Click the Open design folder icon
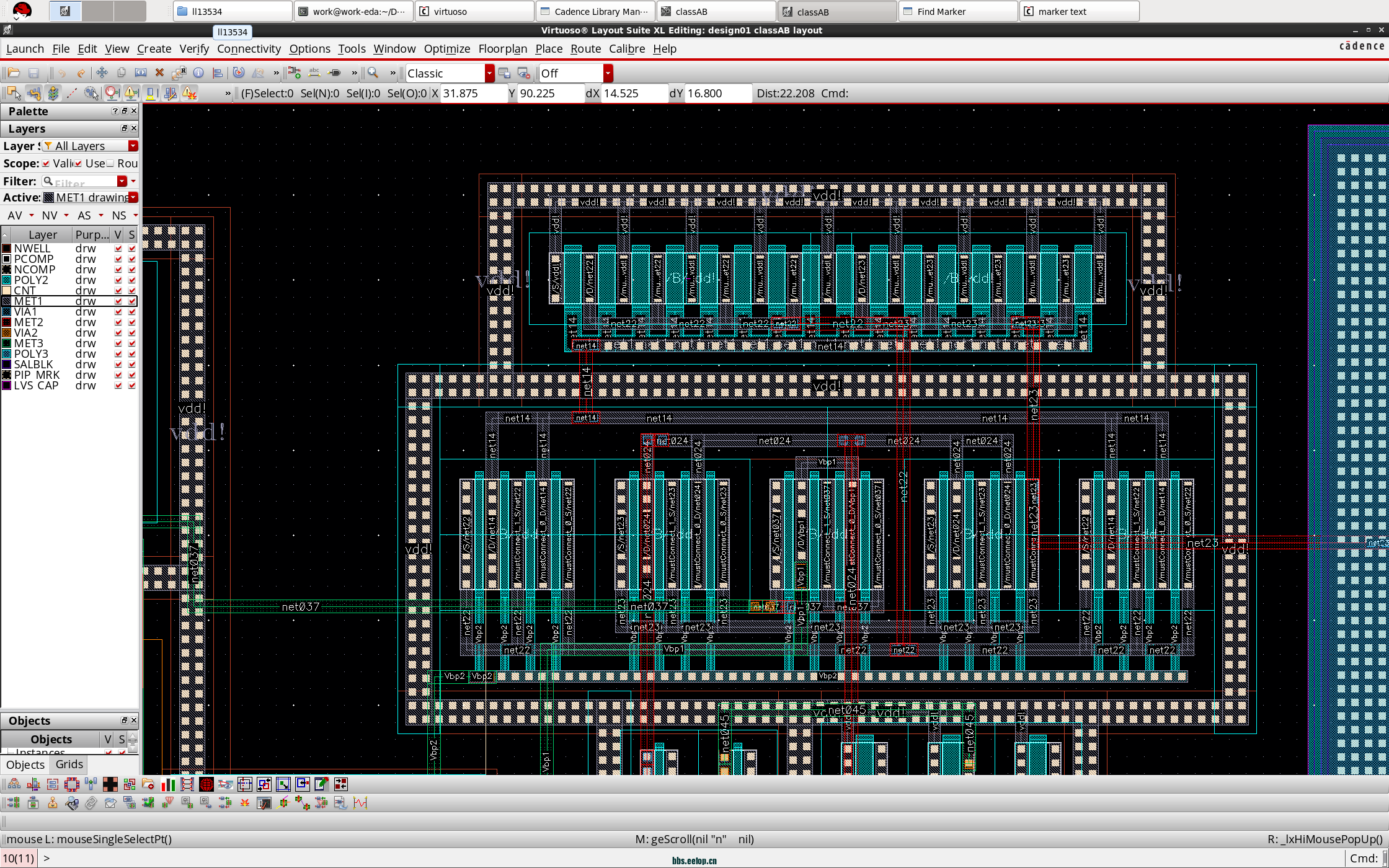This screenshot has width=1389, height=868. click(x=14, y=73)
